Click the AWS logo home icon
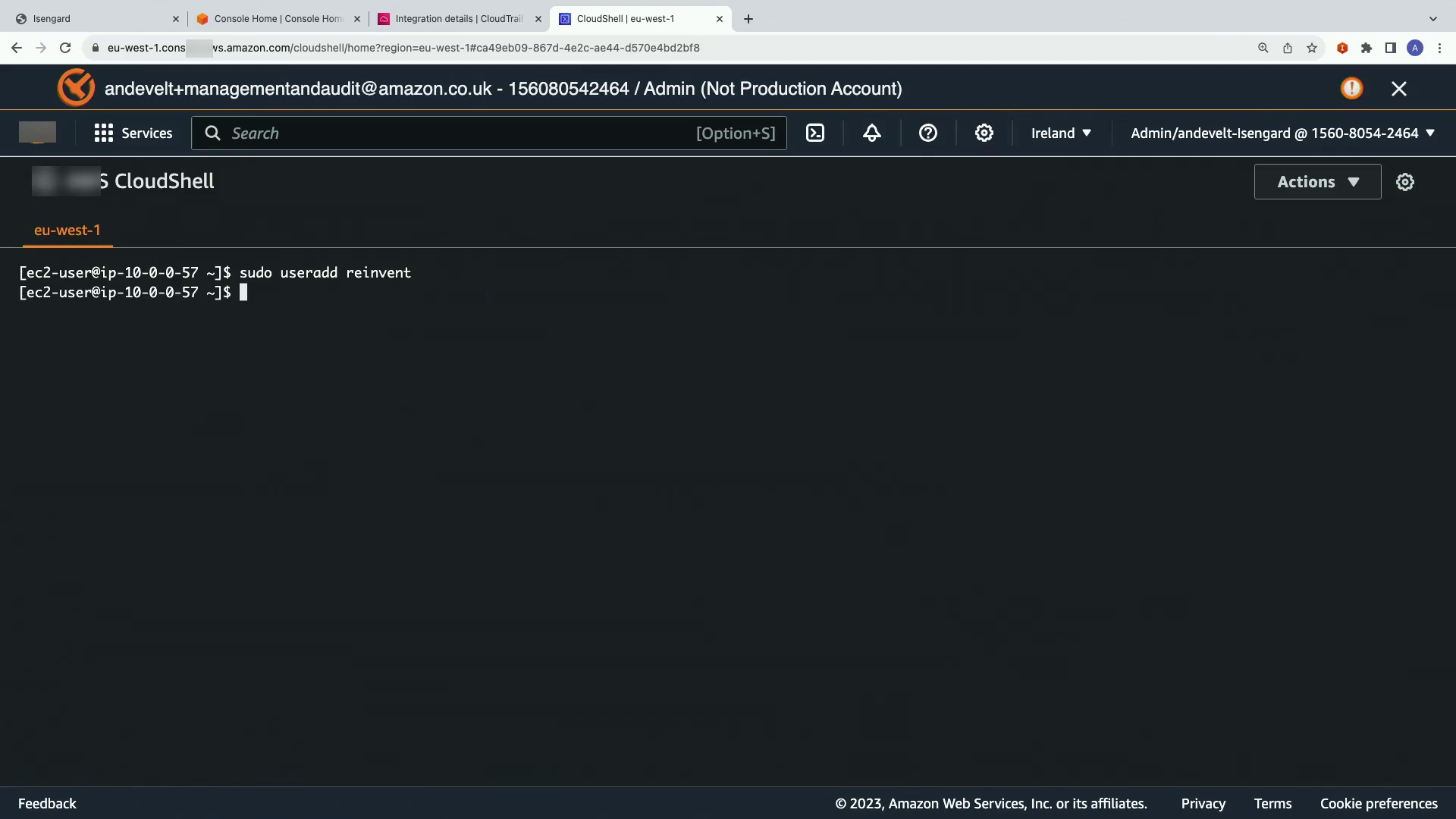This screenshot has height=819, width=1456. tap(37, 133)
